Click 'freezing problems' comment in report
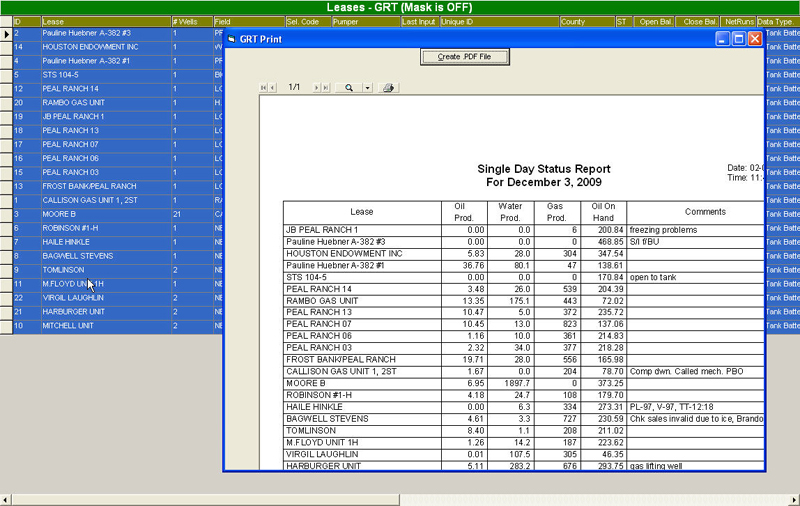This screenshot has height=506, width=800. pyautogui.click(x=663, y=230)
